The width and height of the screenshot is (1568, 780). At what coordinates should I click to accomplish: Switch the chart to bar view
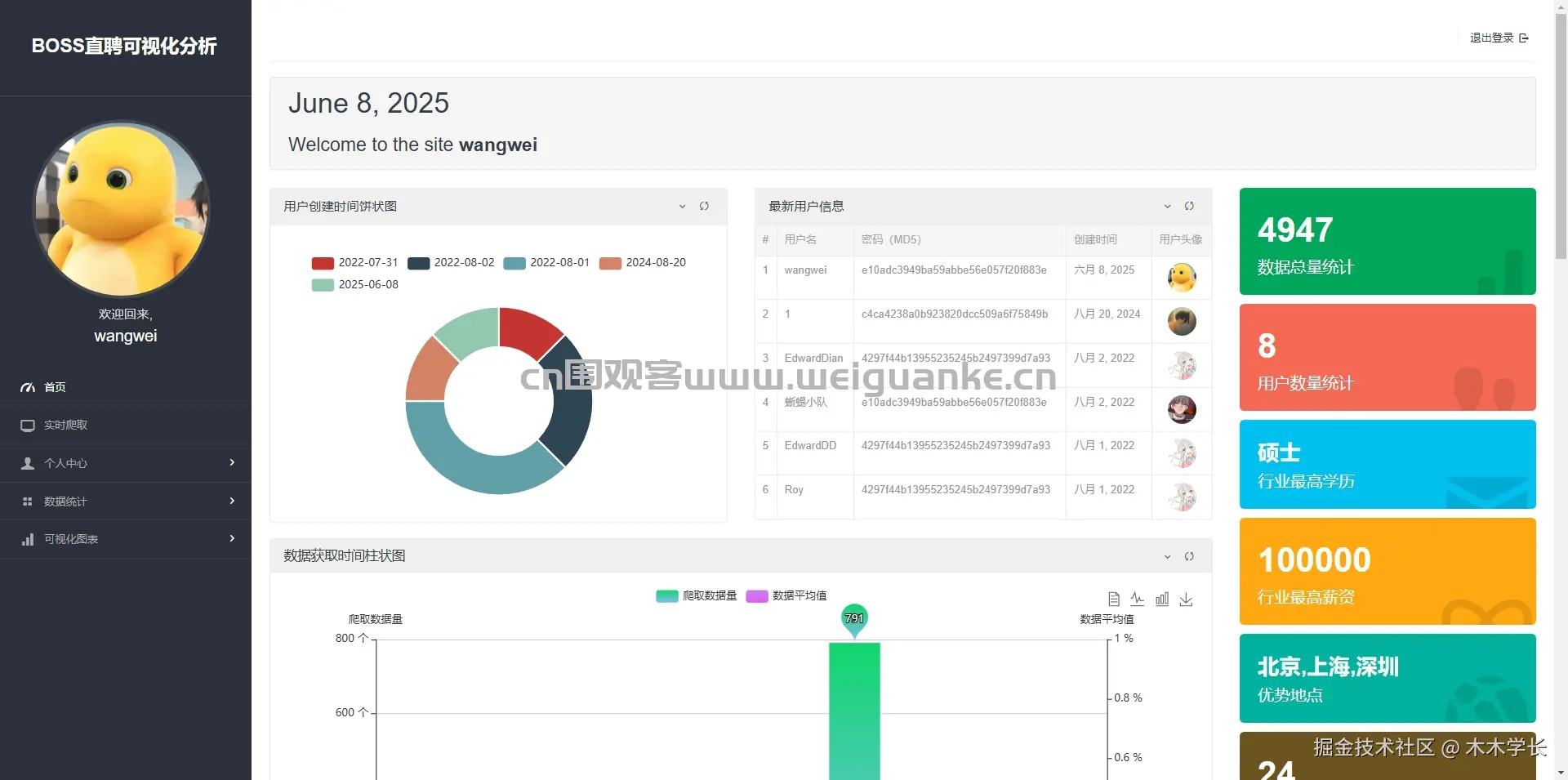tap(1162, 599)
